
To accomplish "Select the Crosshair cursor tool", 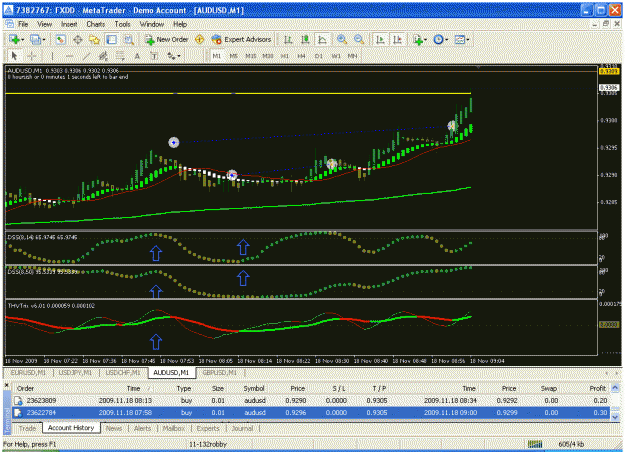I will pos(32,56).
